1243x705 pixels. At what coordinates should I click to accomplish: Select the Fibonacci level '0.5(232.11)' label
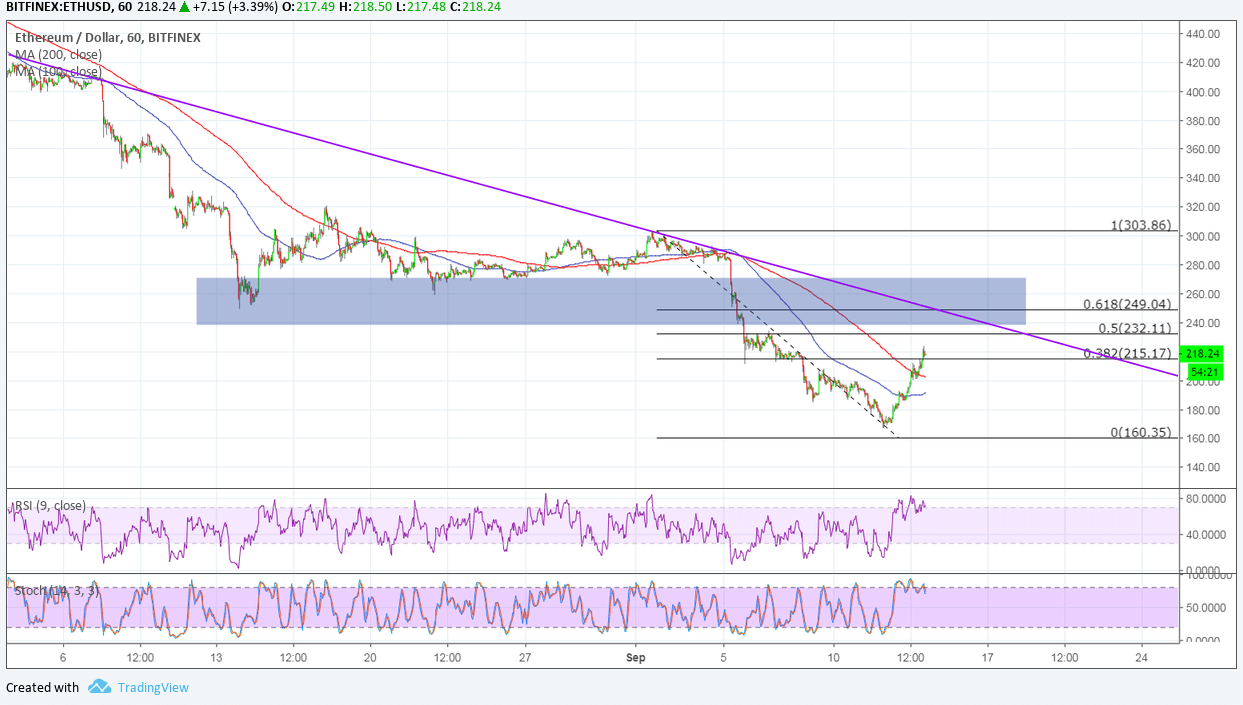coord(1135,328)
